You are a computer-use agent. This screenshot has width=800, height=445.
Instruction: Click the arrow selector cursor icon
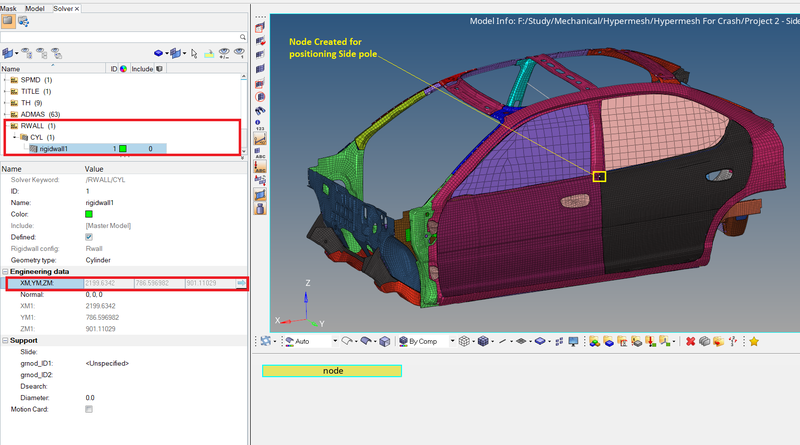[194, 52]
